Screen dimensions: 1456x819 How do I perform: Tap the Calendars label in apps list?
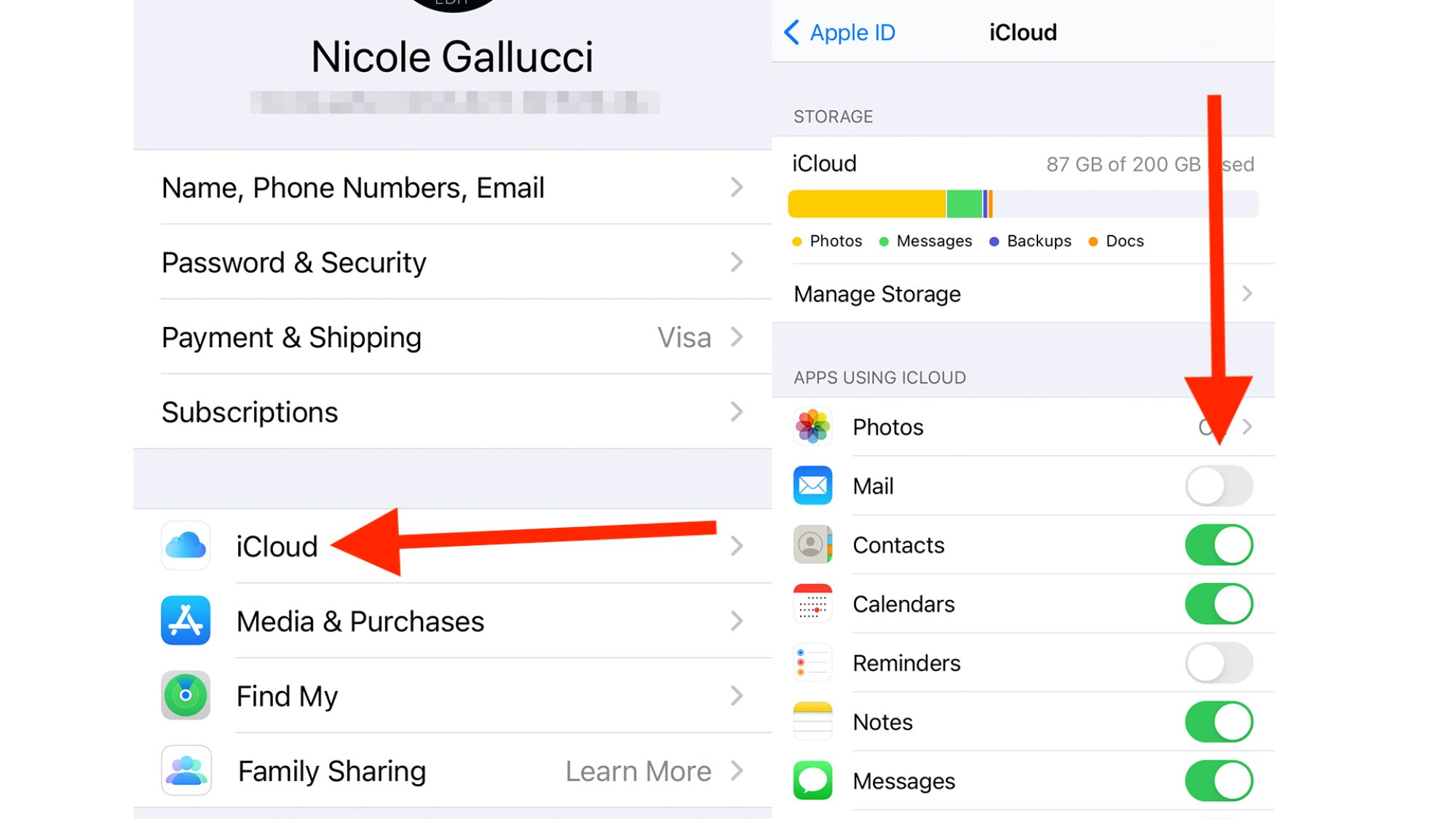pos(903,604)
